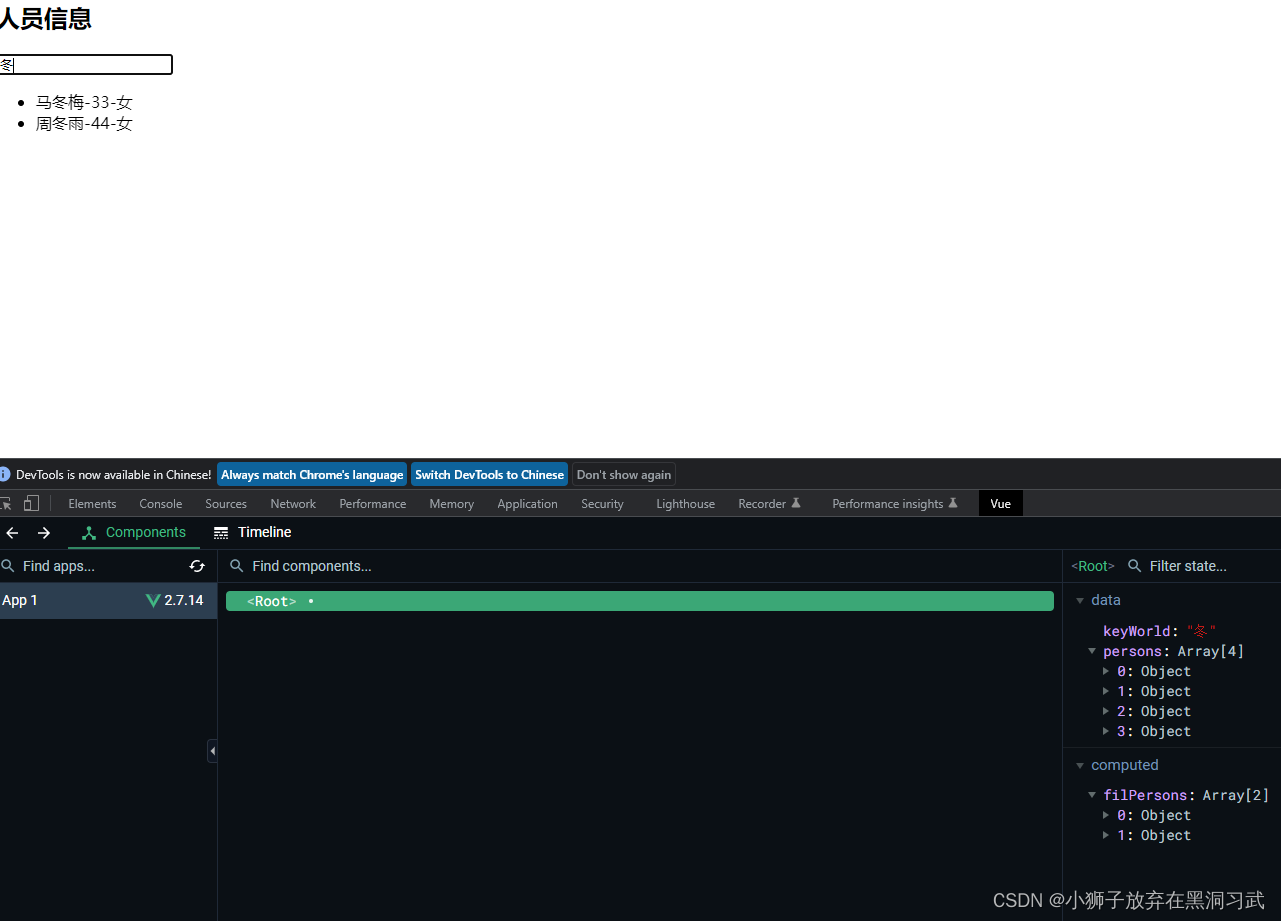Open the Console panel

pyautogui.click(x=160, y=503)
